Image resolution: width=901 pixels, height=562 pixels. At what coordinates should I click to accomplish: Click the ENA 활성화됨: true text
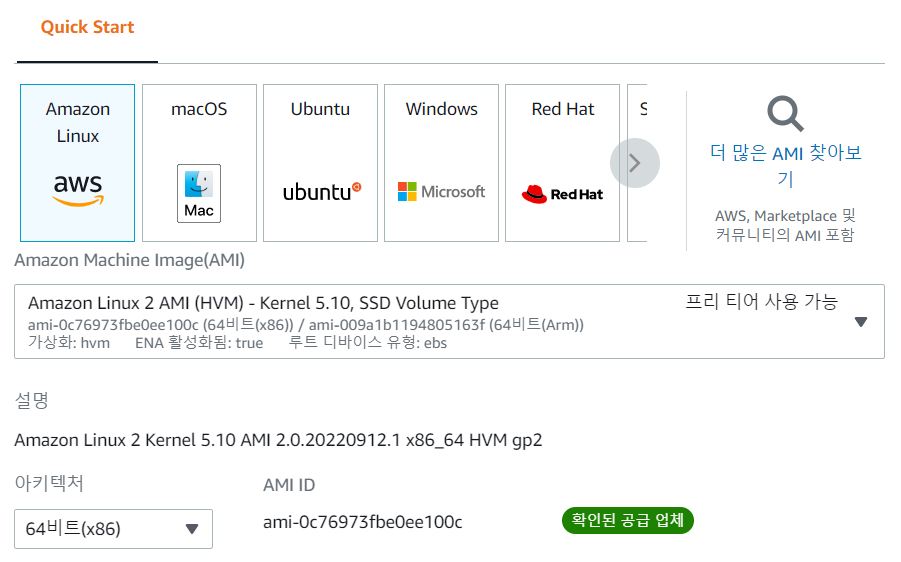pyautogui.click(x=199, y=343)
